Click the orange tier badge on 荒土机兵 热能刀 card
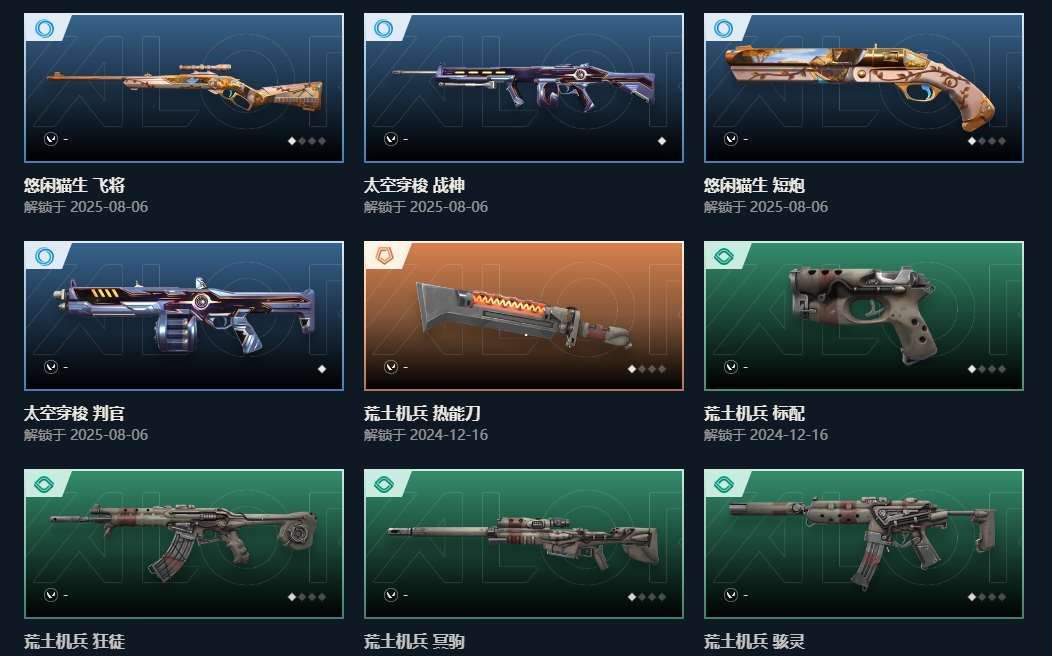This screenshot has height=656, width=1052. pos(384,256)
